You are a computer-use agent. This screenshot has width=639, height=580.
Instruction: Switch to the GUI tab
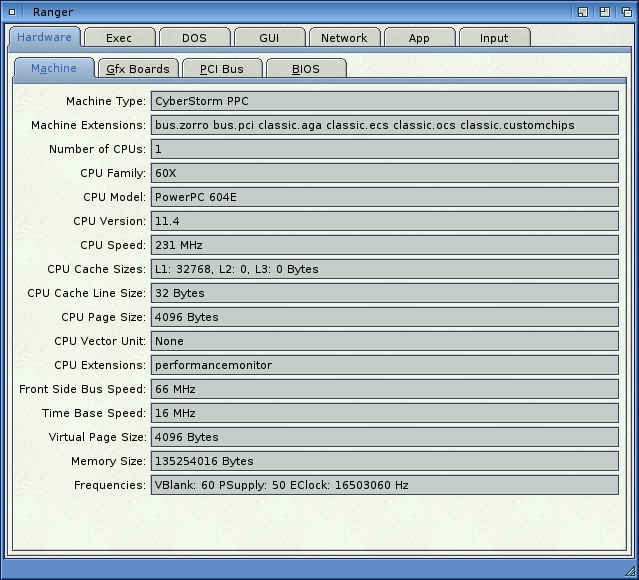coord(269,38)
